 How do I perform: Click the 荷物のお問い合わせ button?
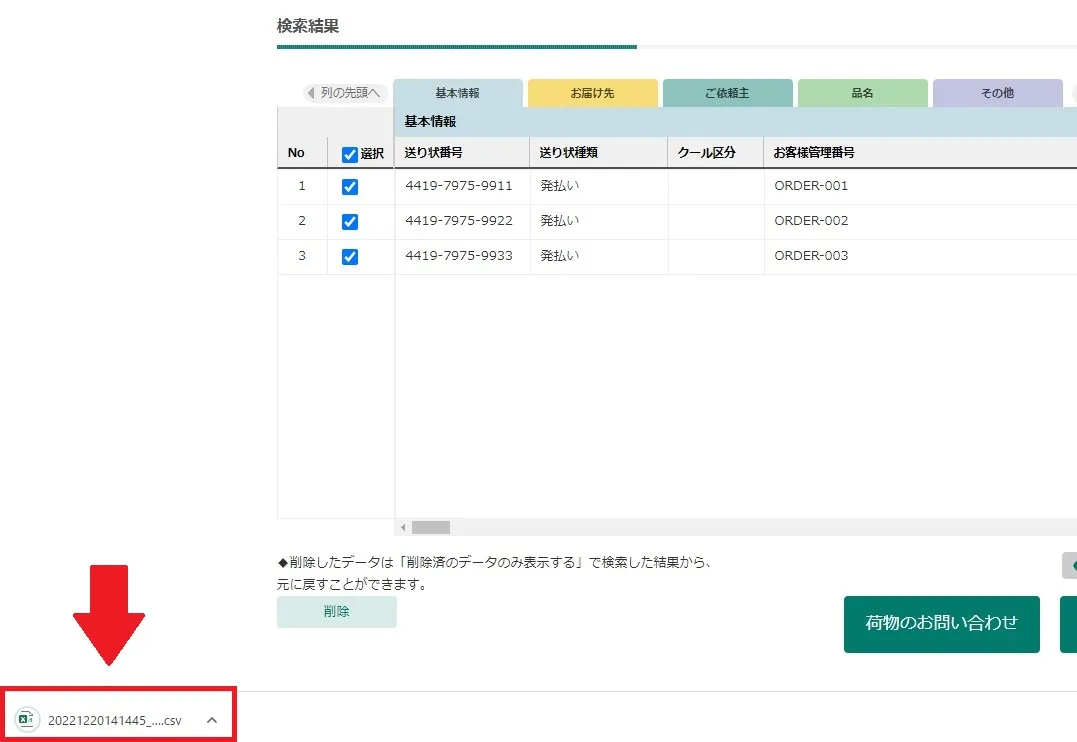(x=941, y=624)
